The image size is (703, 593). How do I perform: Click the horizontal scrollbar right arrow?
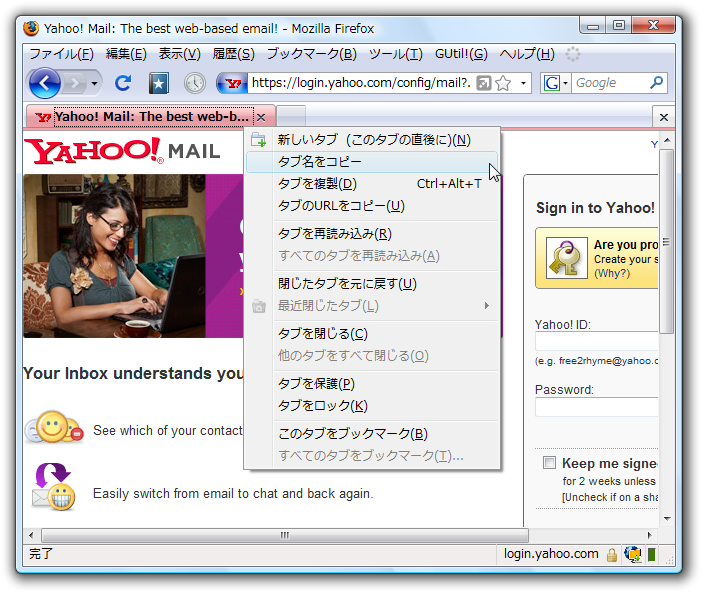point(650,535)
